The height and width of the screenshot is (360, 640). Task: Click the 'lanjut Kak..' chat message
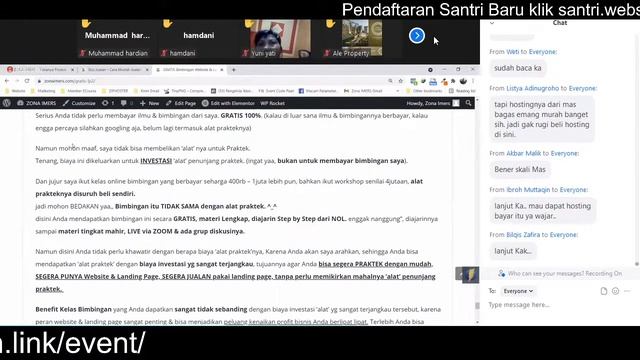click(513, 251)
